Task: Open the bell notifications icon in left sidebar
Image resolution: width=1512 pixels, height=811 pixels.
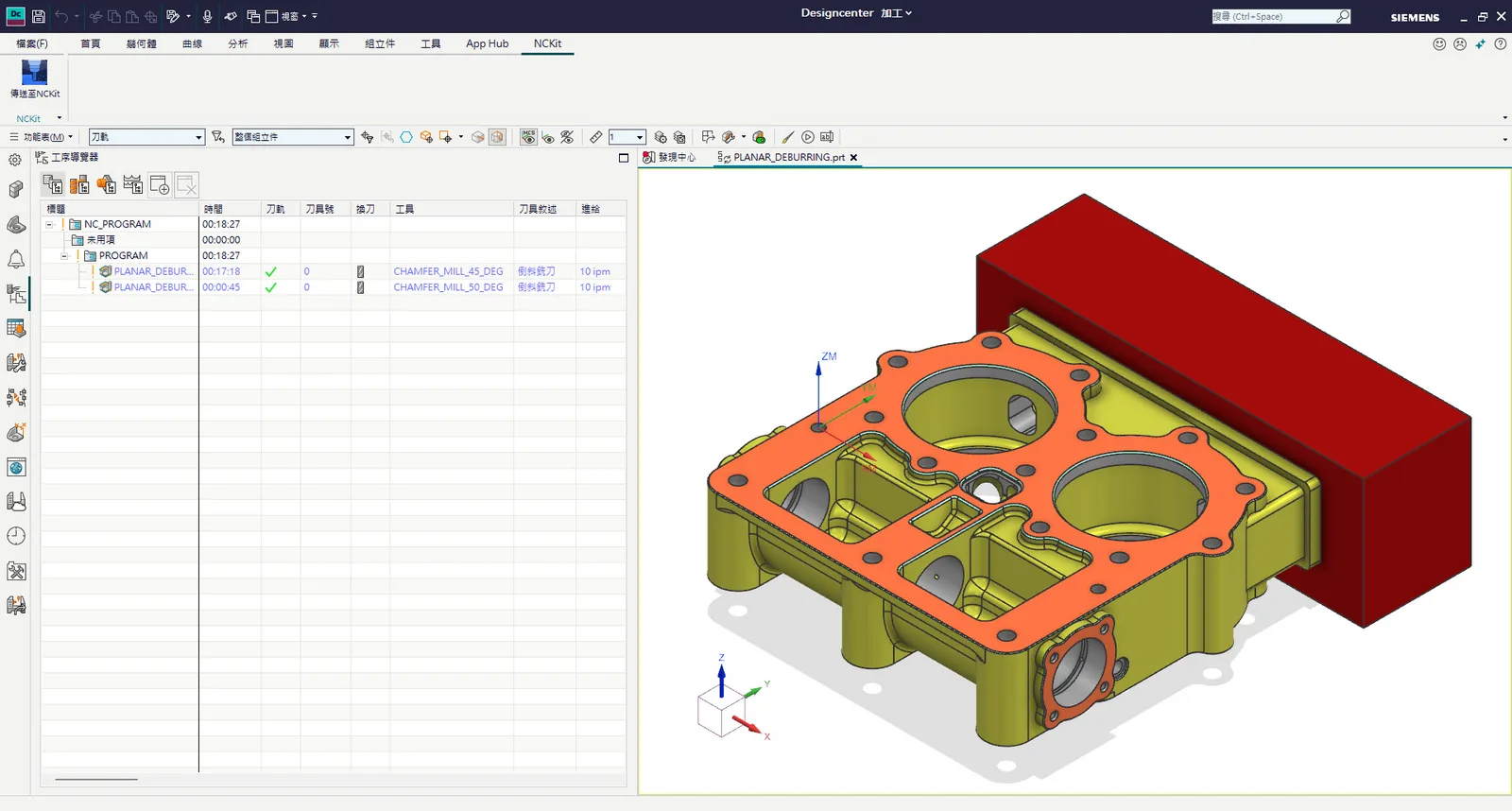Action: point(16,259)
